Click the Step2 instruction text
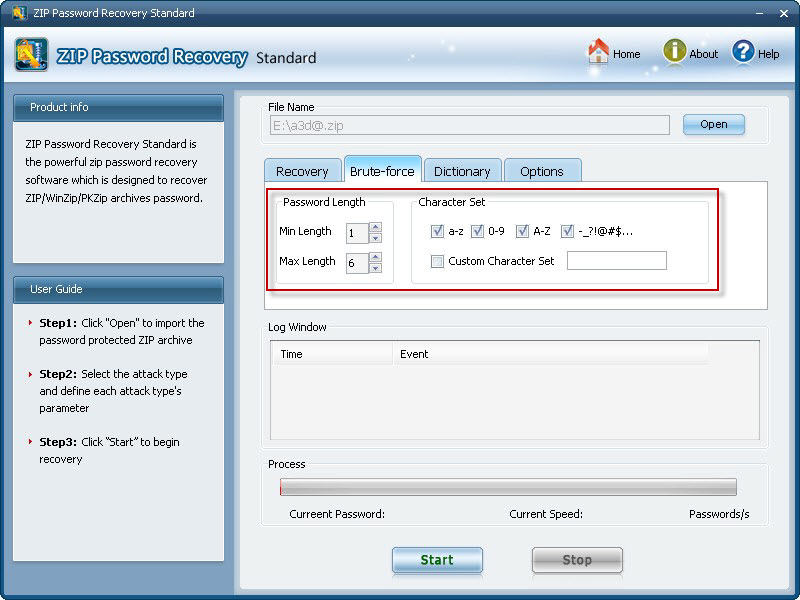Image resolution: width=800 pixels, height=600 pixels. (x=113, y=391)
